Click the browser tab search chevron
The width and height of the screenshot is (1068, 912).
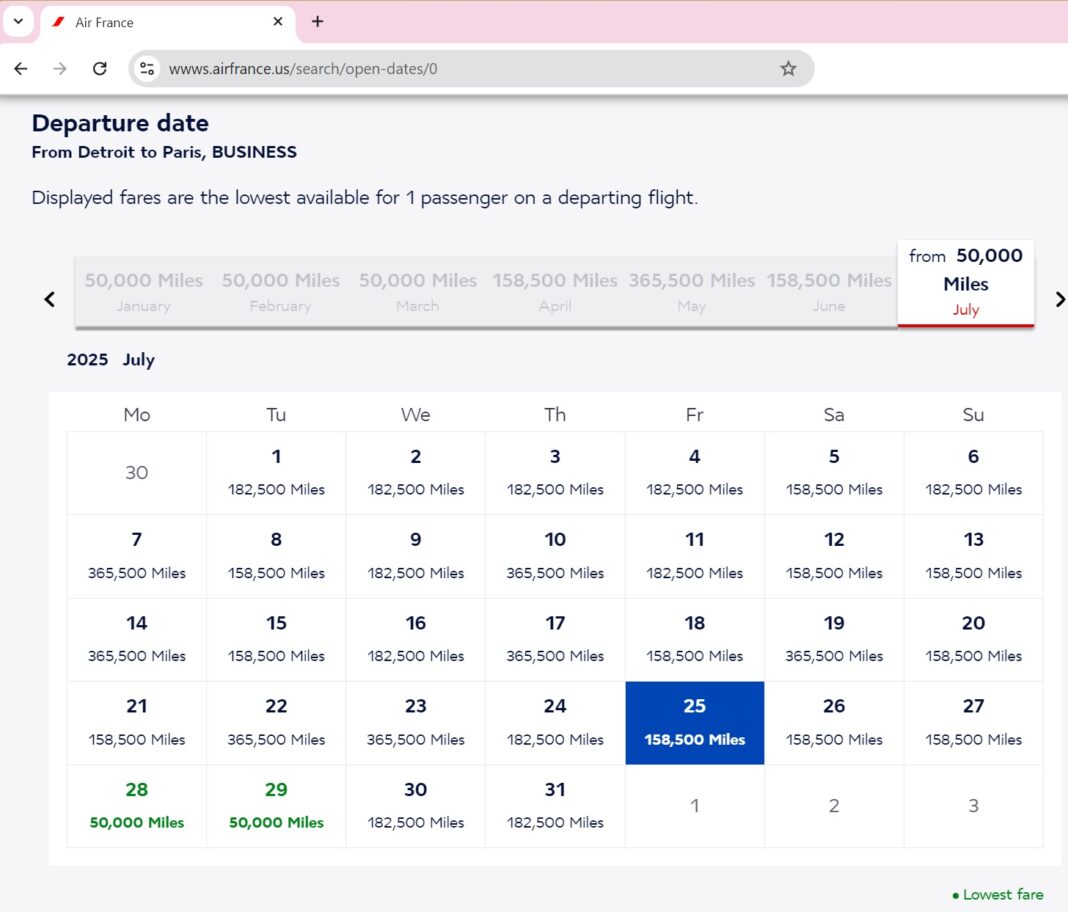point(18,21)
